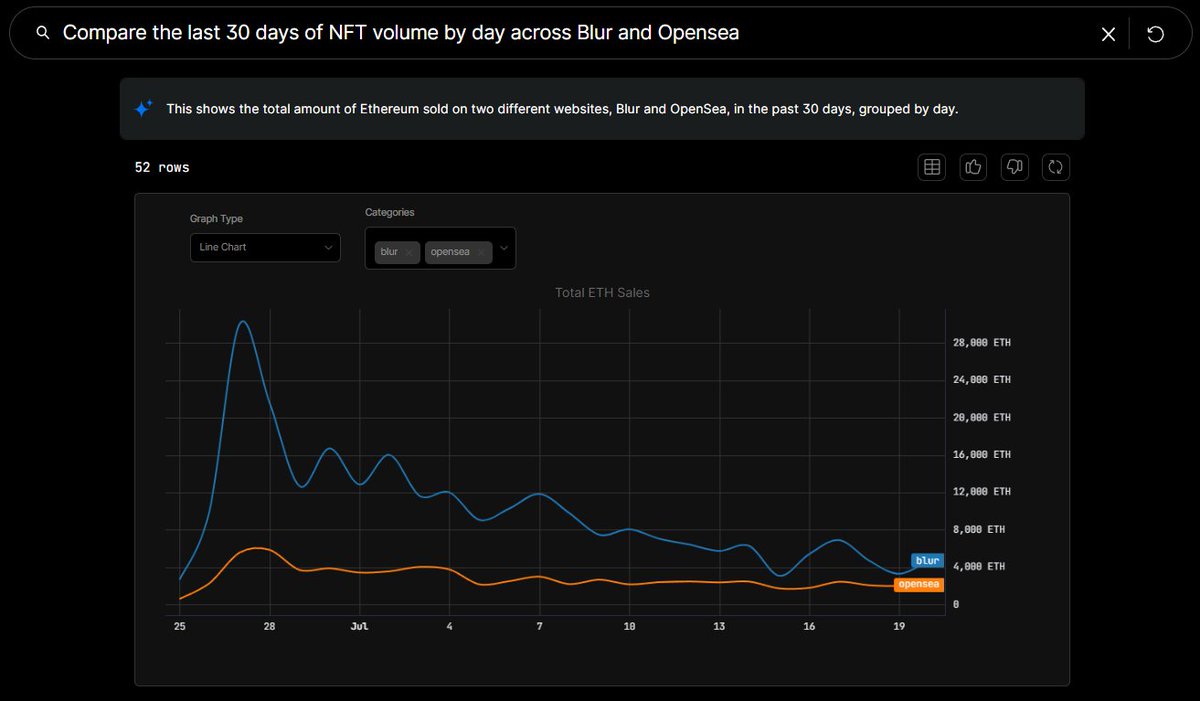This screenshot has height=701, width=1200.
Task: Click the 25 x-axis date label
Action: (180, 626)
